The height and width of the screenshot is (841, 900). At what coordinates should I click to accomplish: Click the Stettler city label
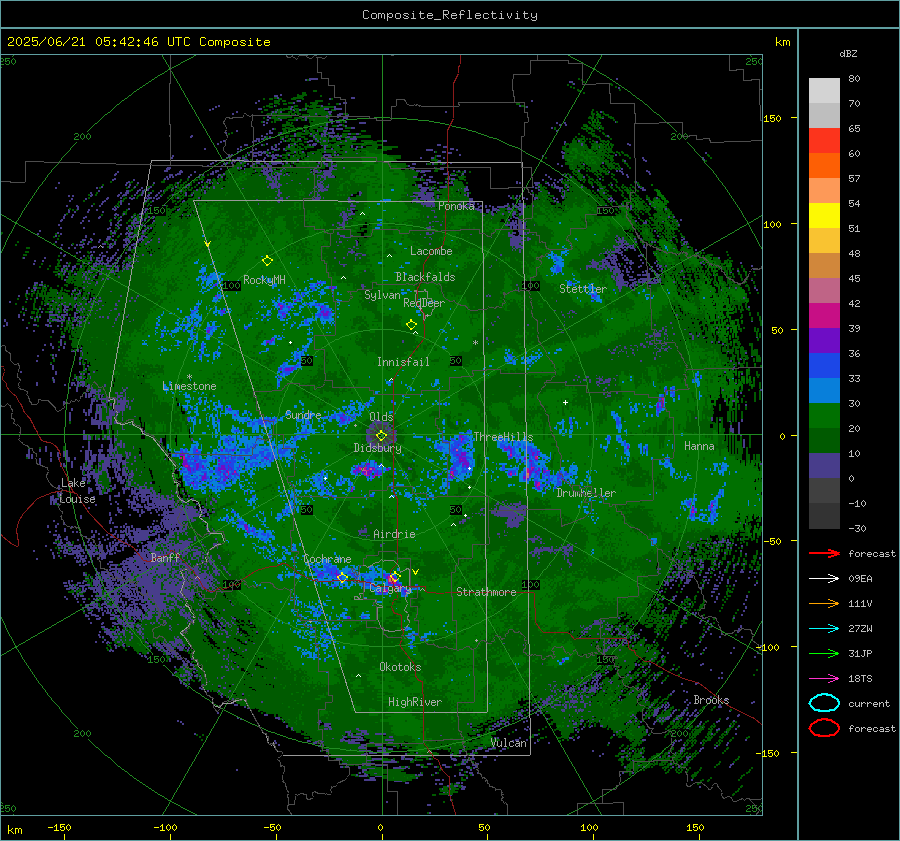point(583,289)
